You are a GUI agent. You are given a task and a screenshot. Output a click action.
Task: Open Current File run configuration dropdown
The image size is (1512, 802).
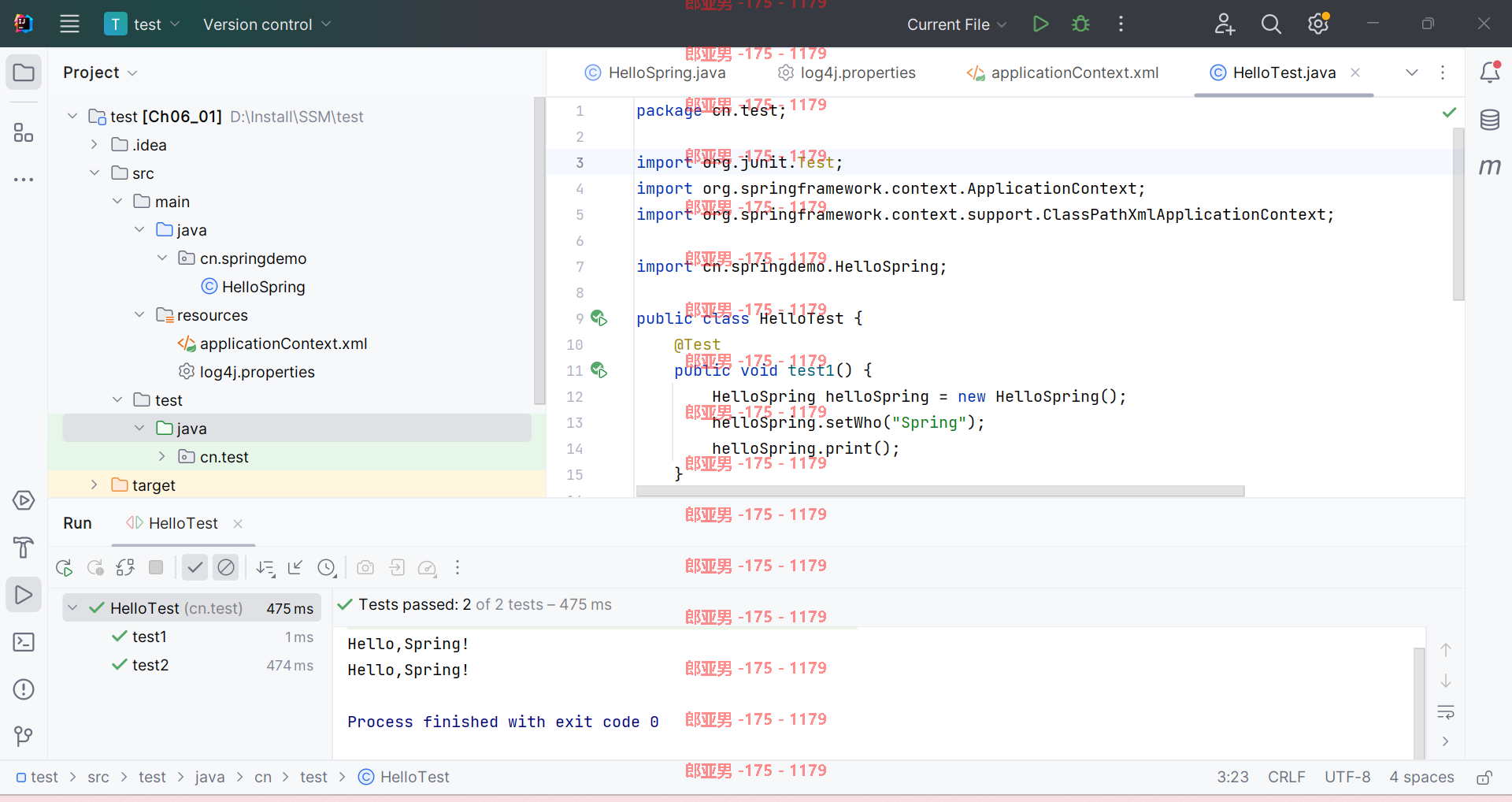(x=957, y=24)
